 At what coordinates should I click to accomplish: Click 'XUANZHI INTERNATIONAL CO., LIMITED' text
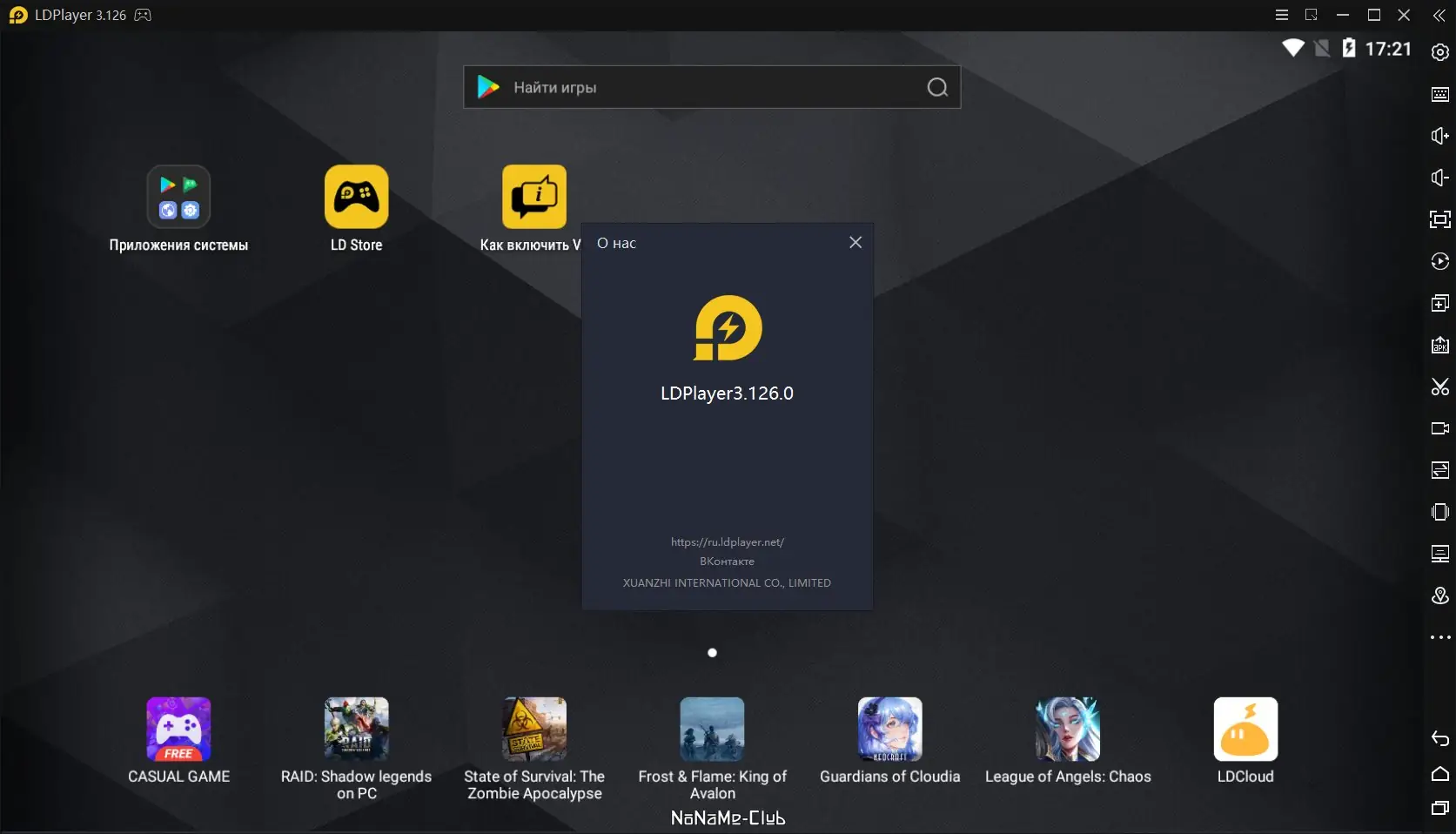[x=728, y=583]
